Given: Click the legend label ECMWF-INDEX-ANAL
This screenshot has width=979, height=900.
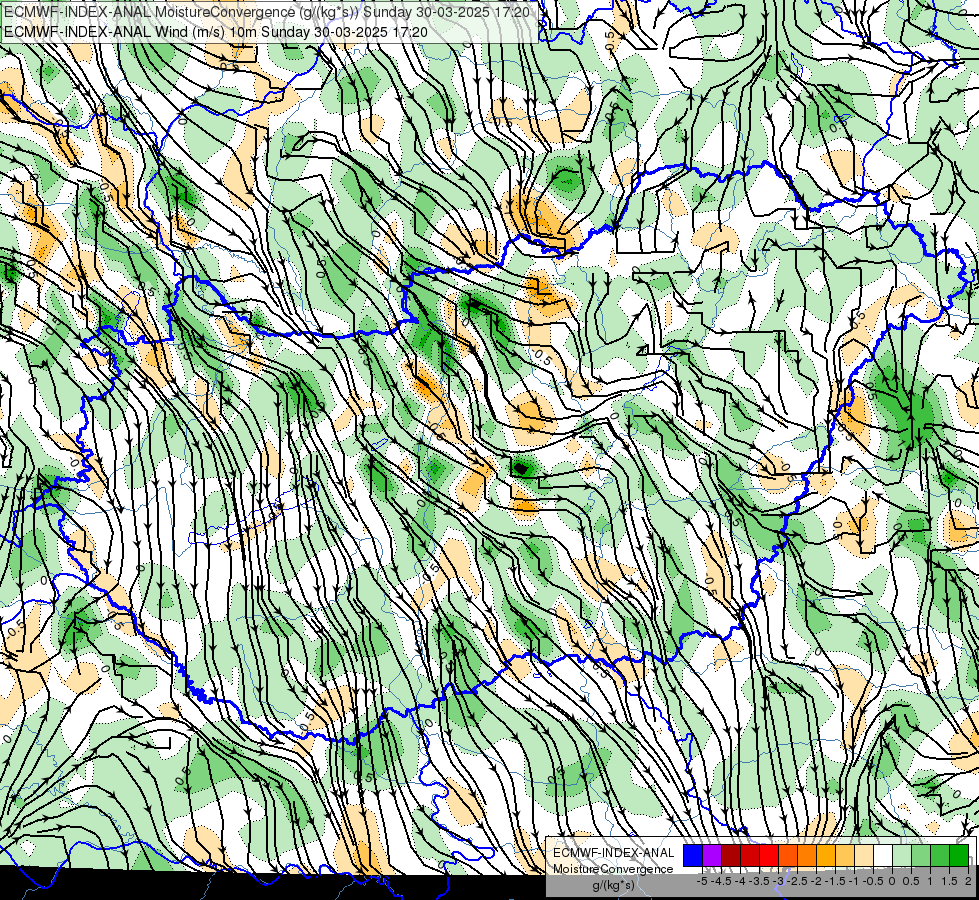Looking at the screenshot, I should click(613, 853).
